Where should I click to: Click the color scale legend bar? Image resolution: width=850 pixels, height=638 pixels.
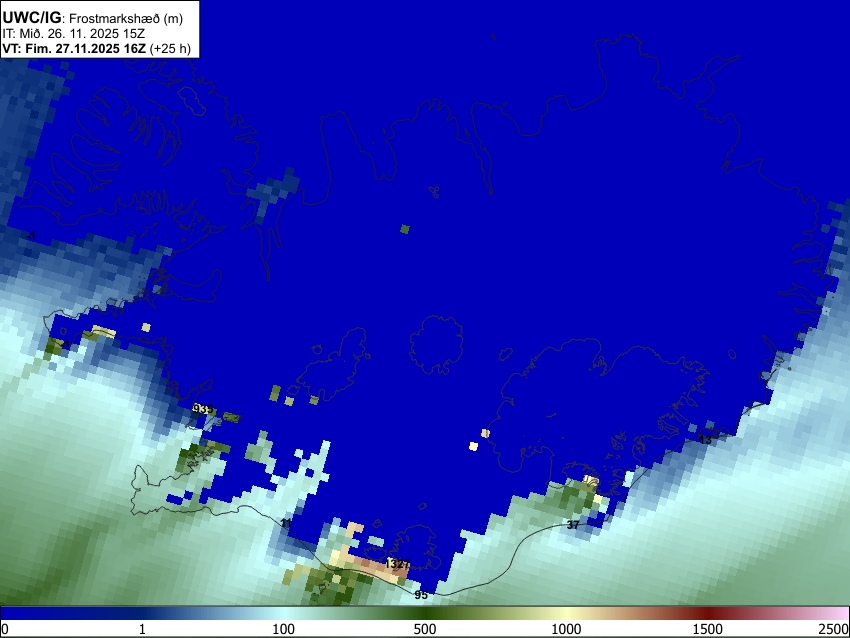tap(425, 613)
